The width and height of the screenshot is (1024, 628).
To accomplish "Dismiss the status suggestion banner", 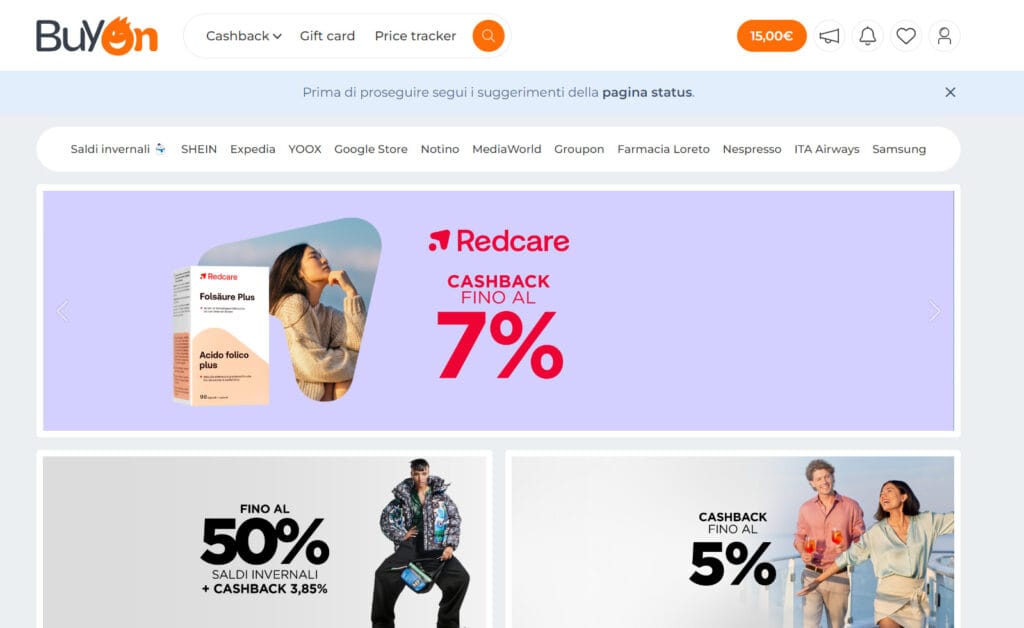I will (x=950, y=92).
